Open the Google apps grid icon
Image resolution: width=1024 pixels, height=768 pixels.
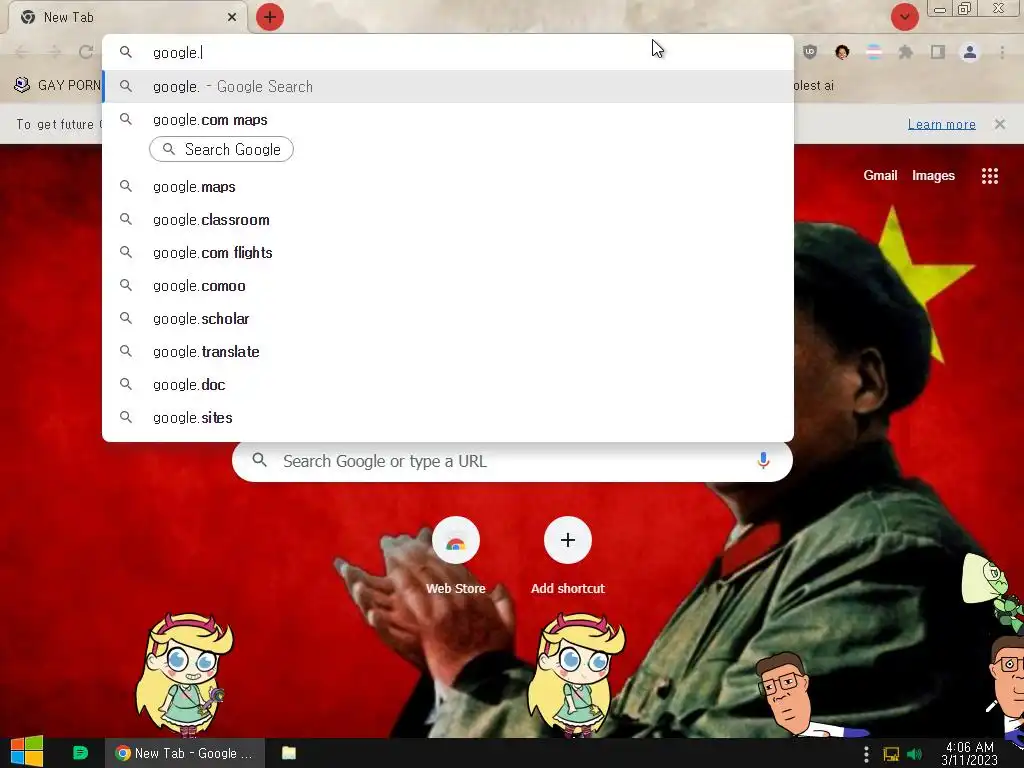[x=990, y=176]
